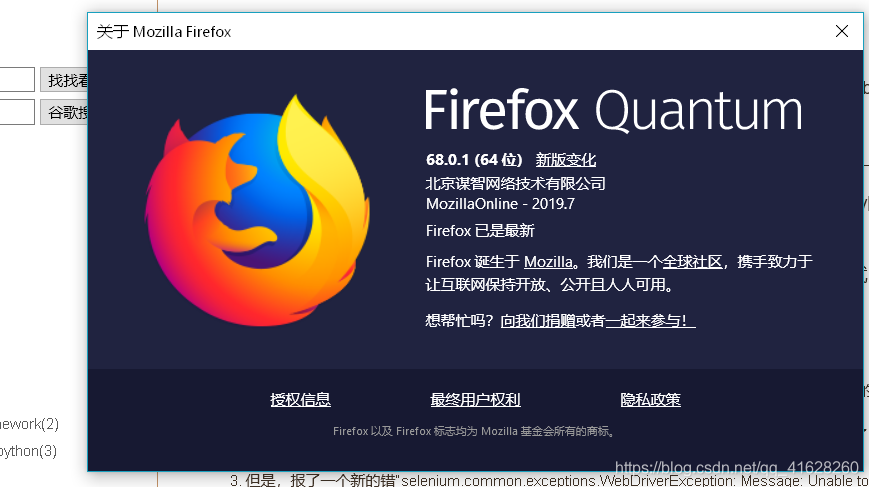Click dialog title 关于 Mozilla Firefox

tap(163, 32)
